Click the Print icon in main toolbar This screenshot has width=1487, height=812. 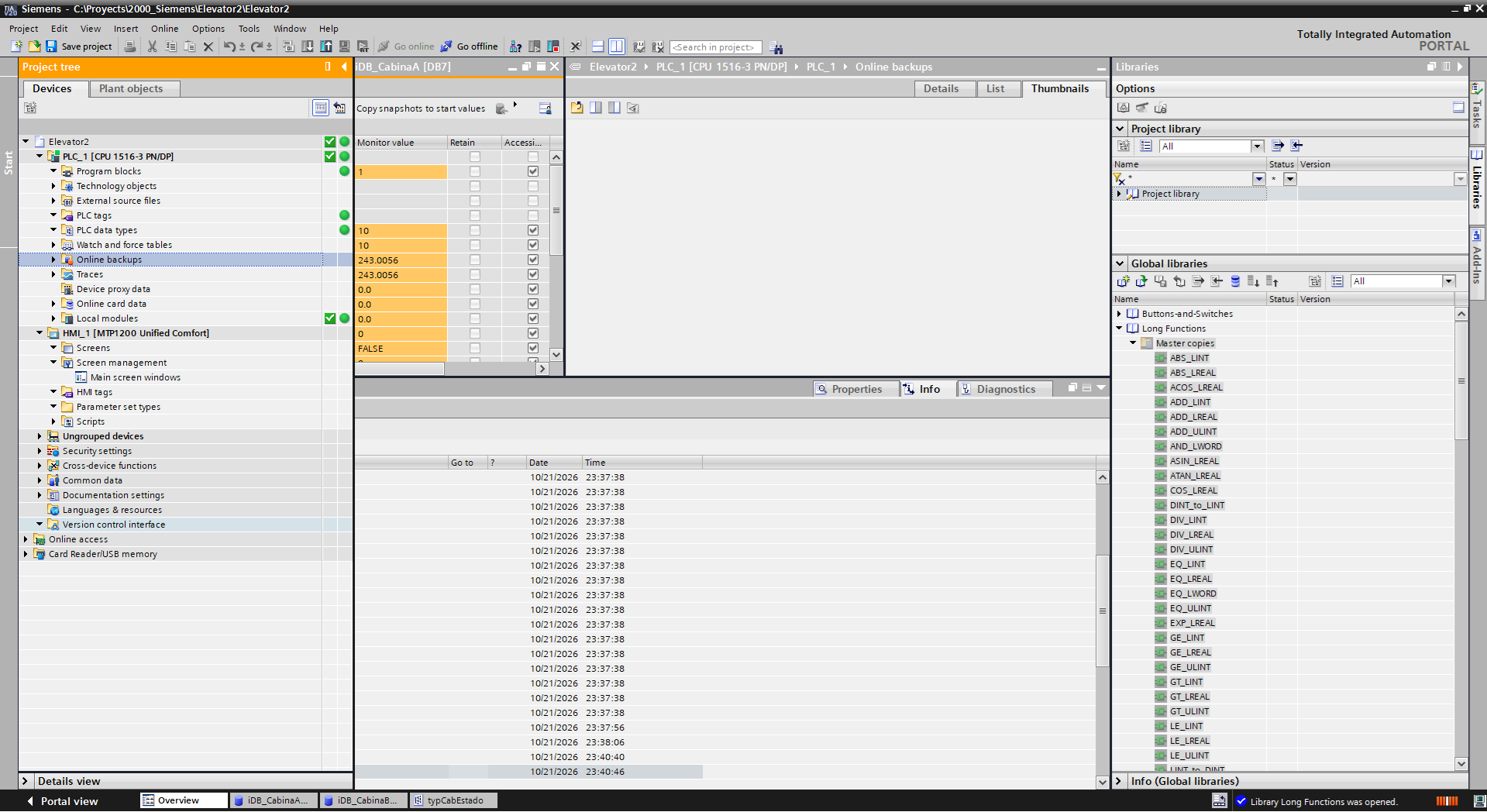tap(130, 46)
